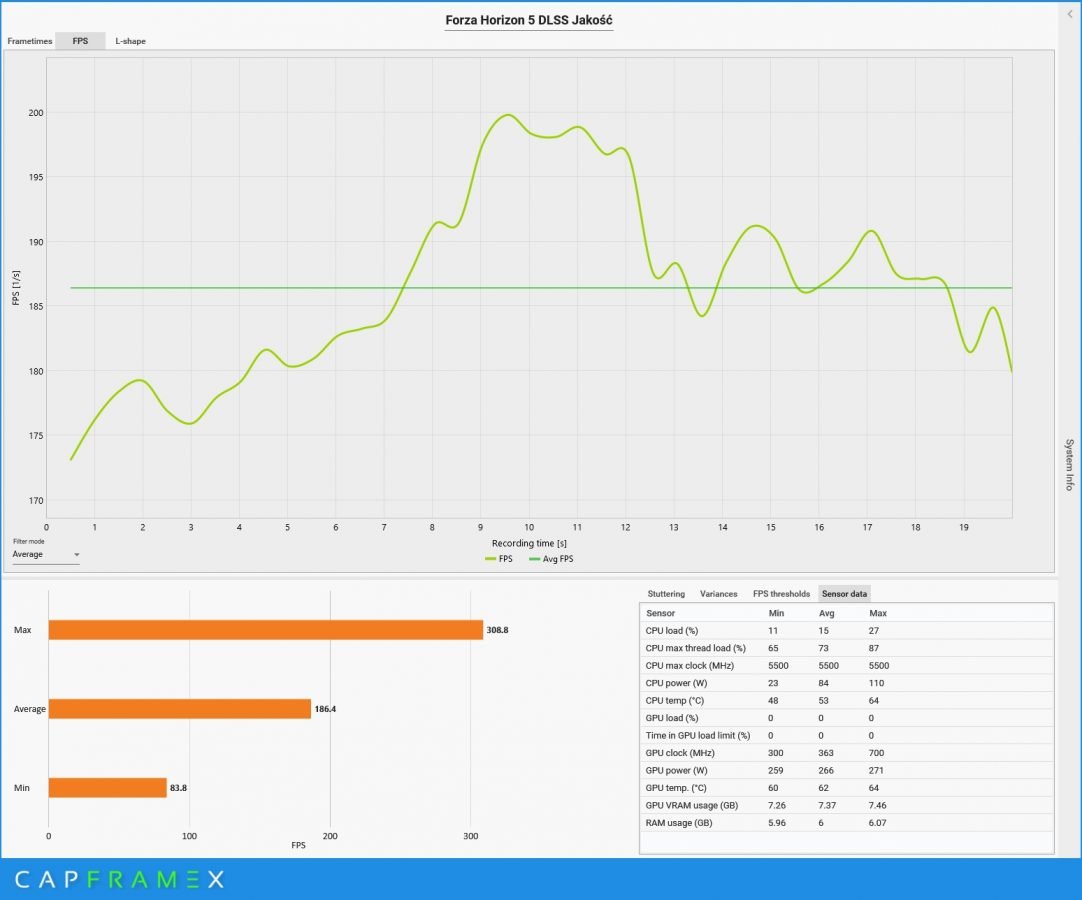The width and height of the screenshot is (1082, 900).
Task: Open the Variances tab
Action: click(x=719, y=594)
